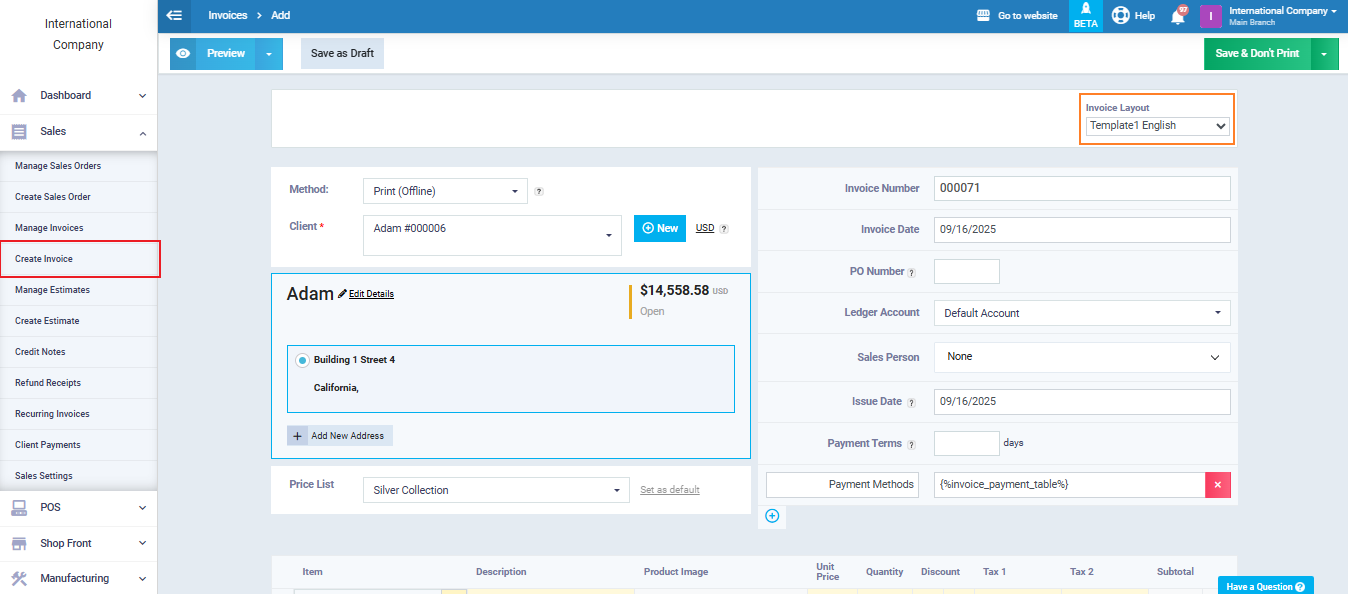Collapse sidebar using the menu toggle icon
Image resolution: width=1348 pixels, height=594 pixels.
click(x=175, y=15)
